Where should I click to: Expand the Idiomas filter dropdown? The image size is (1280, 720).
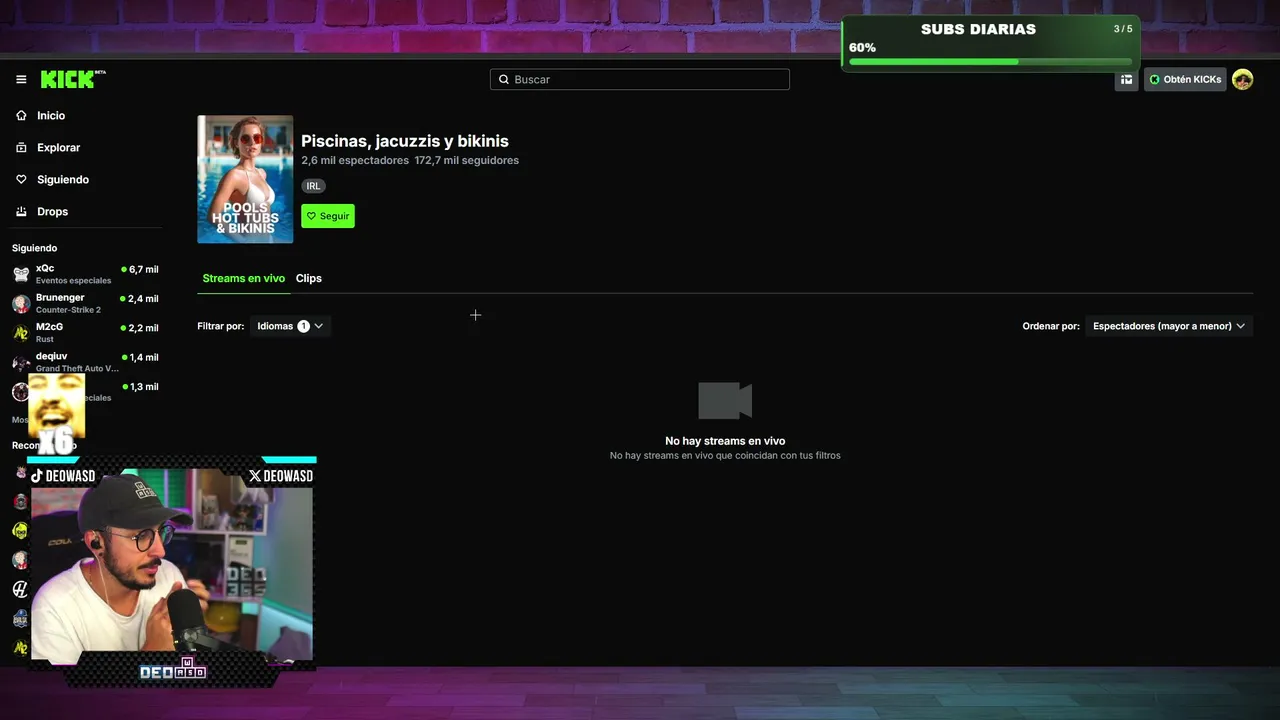click(x=290, y=326)
